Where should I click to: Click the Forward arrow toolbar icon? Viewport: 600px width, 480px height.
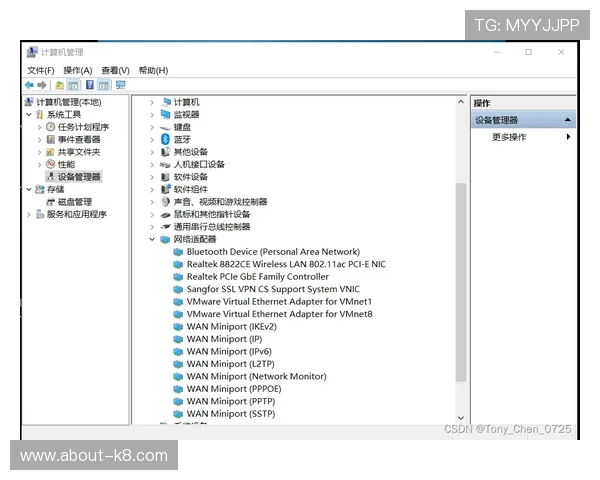pos(42,85)
